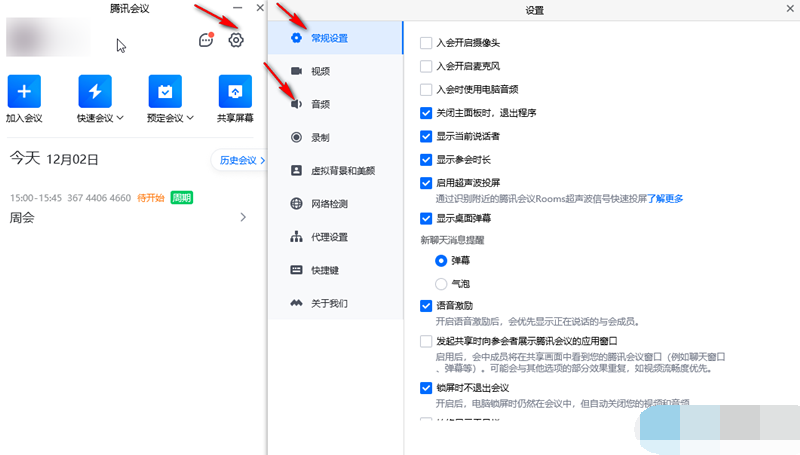Start a 快速会议 with the lightning icon
The width and height of the screenshot is (800, 455).
[95, 92]
